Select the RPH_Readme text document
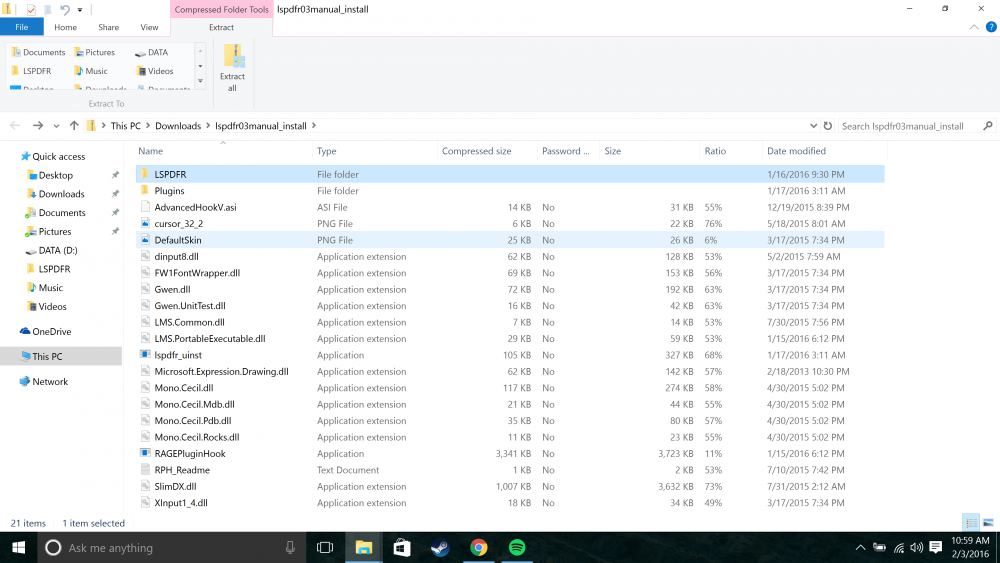Screen dimensions: 1000x563 click(x=510, y=470)
